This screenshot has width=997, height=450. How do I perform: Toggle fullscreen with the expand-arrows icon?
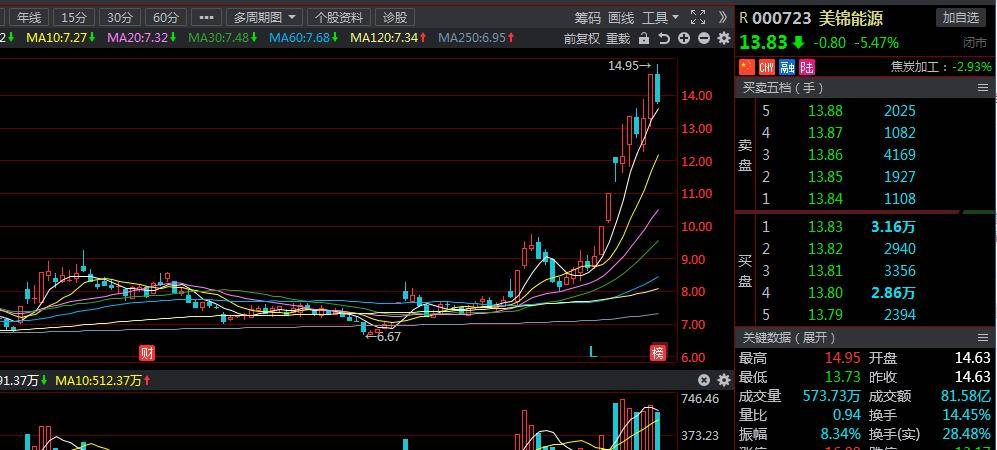click(x=698, y=17)
